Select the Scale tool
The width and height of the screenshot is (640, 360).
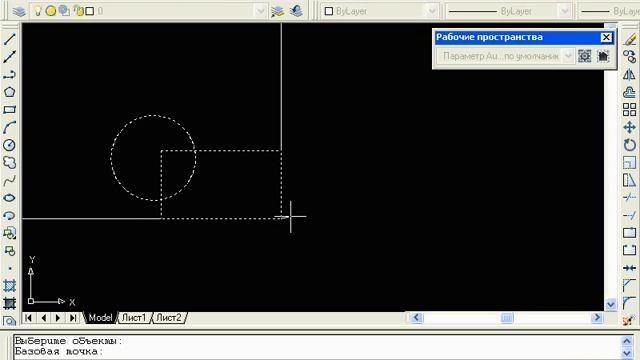click(x=629, y=162)
